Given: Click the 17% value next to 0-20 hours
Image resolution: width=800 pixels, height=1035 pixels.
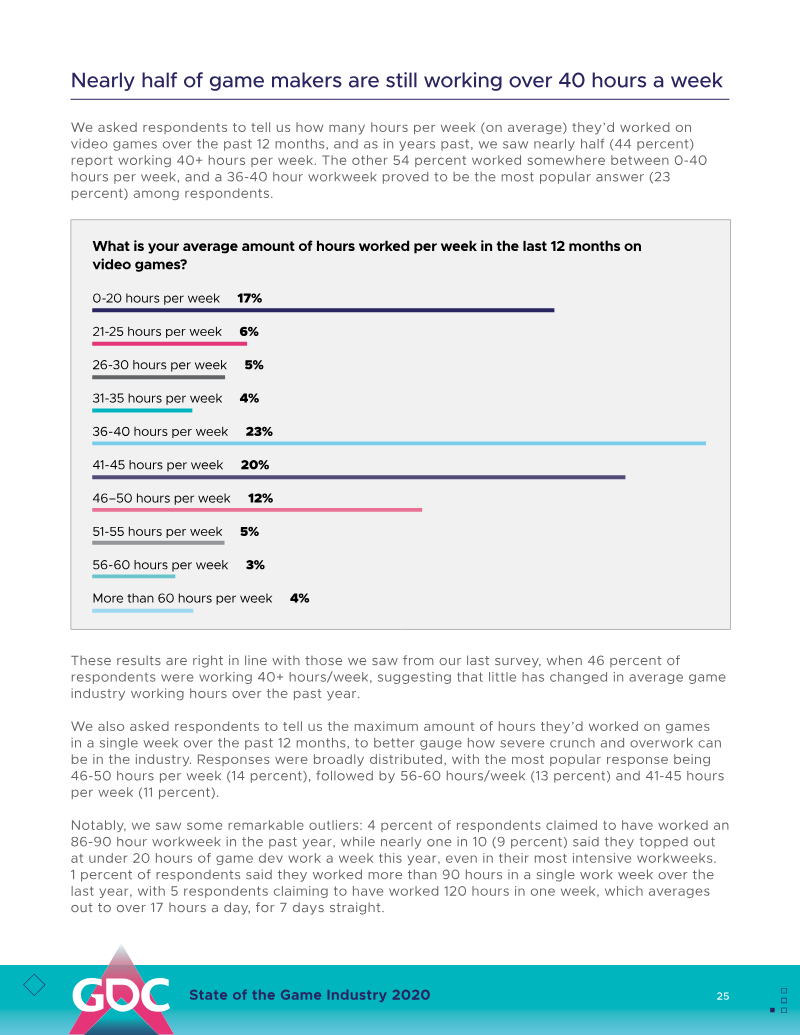Looking at the screenshot, I should (x=249, y=298).
